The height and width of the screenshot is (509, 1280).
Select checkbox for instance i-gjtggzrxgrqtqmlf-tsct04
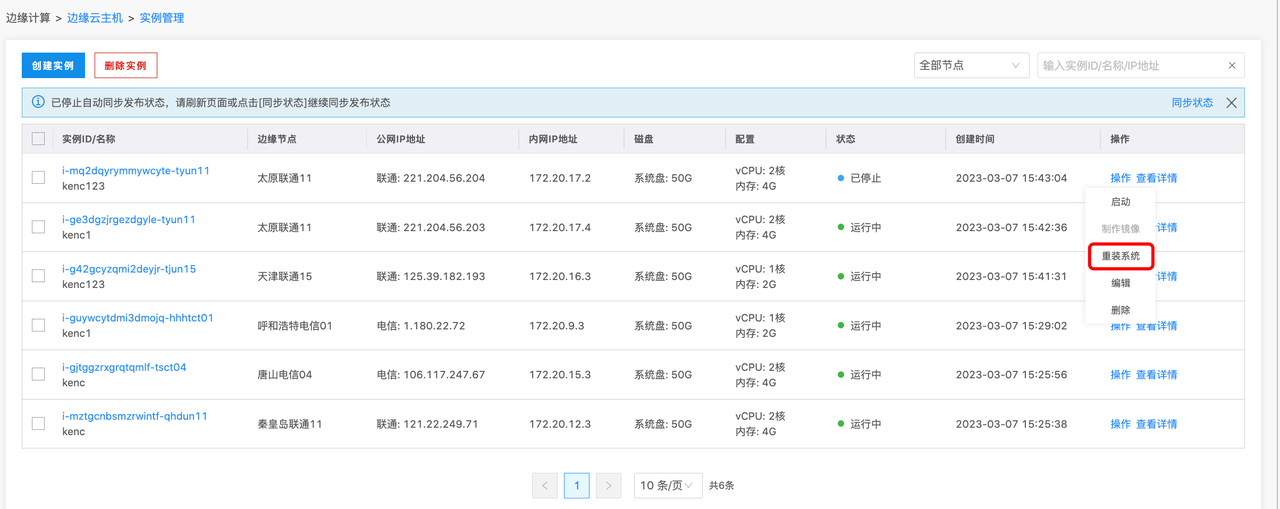tap(38, 375)
